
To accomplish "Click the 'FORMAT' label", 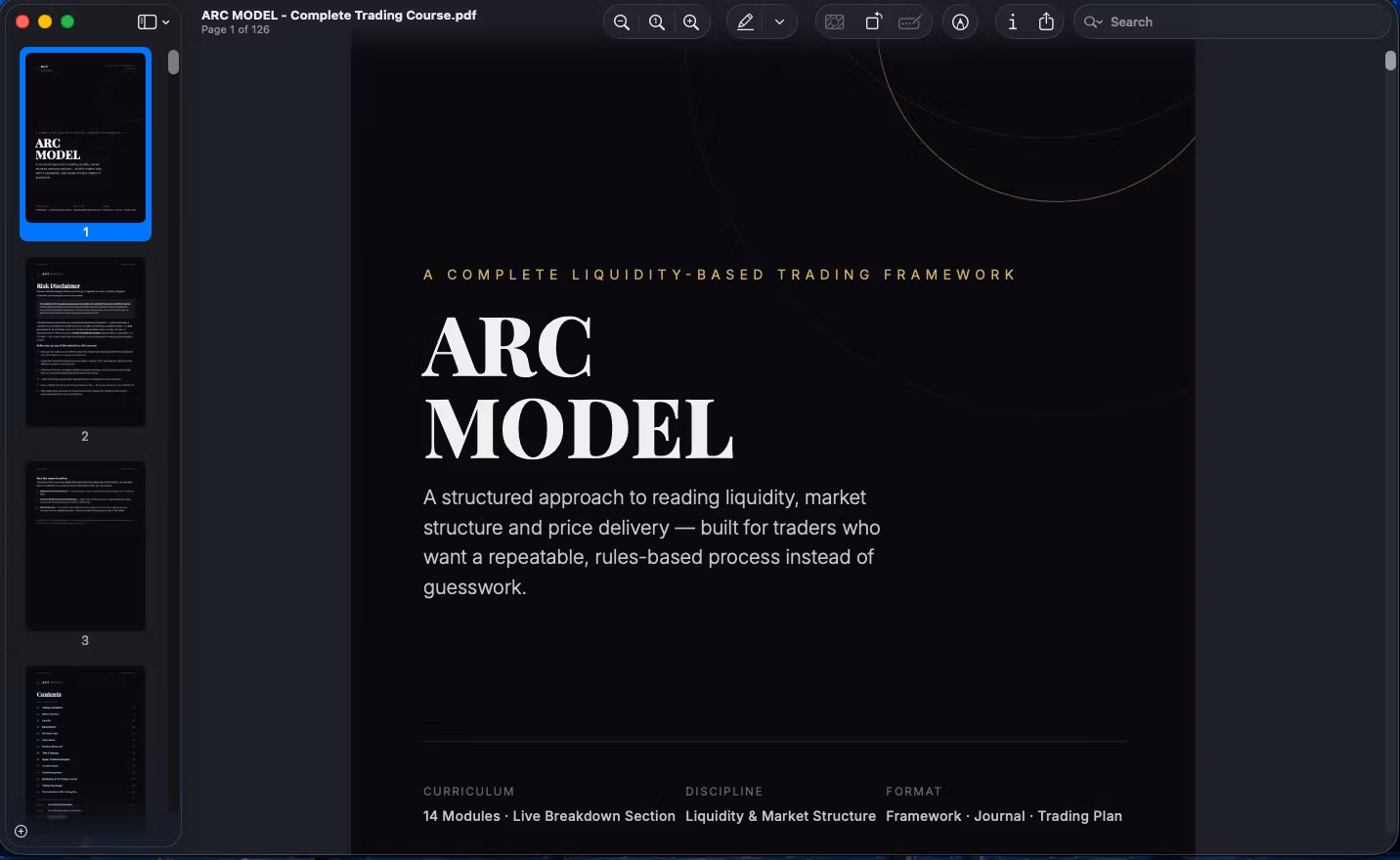I will (914, 792).
